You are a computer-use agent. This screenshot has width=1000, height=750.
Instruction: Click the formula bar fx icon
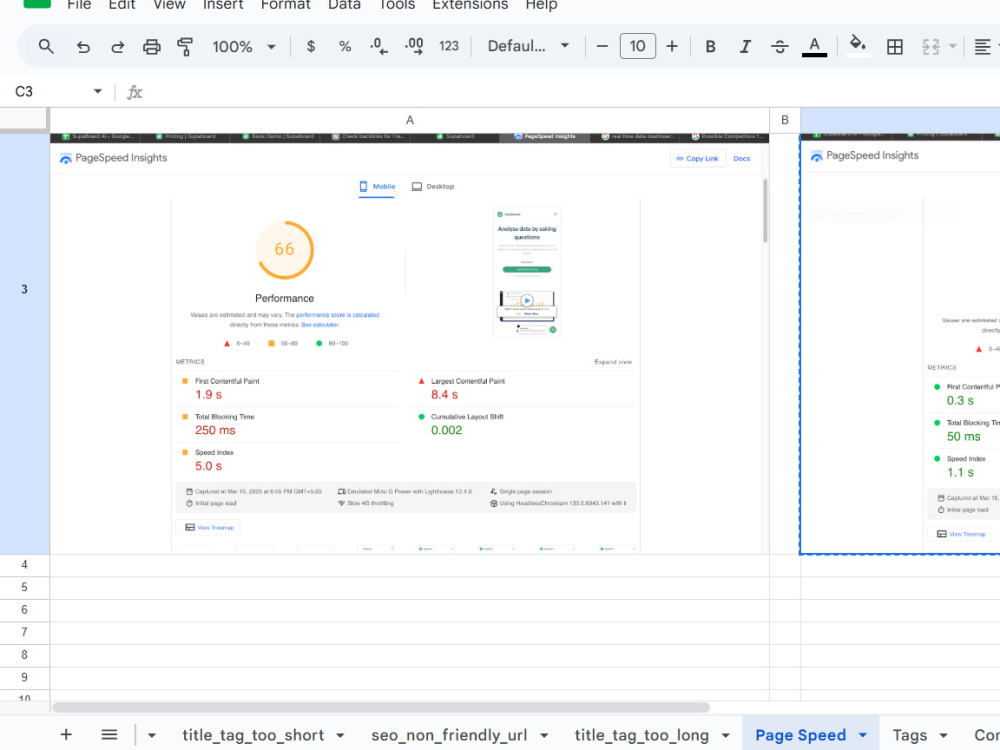click(135, 92)
